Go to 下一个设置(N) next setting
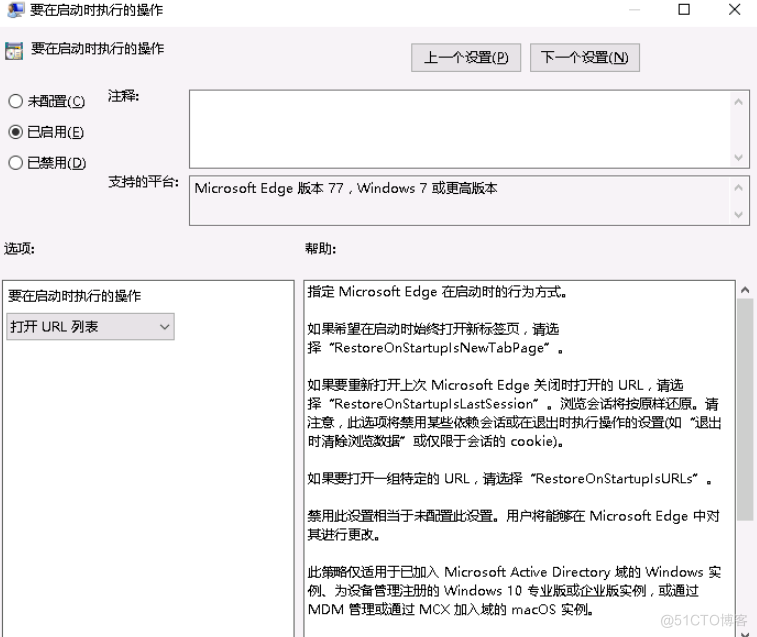757x637 pixels. point(585,57)
